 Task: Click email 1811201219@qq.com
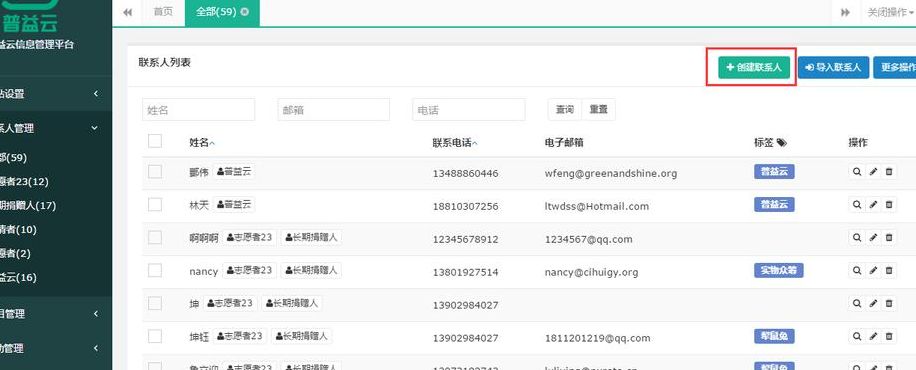[598, 338]
